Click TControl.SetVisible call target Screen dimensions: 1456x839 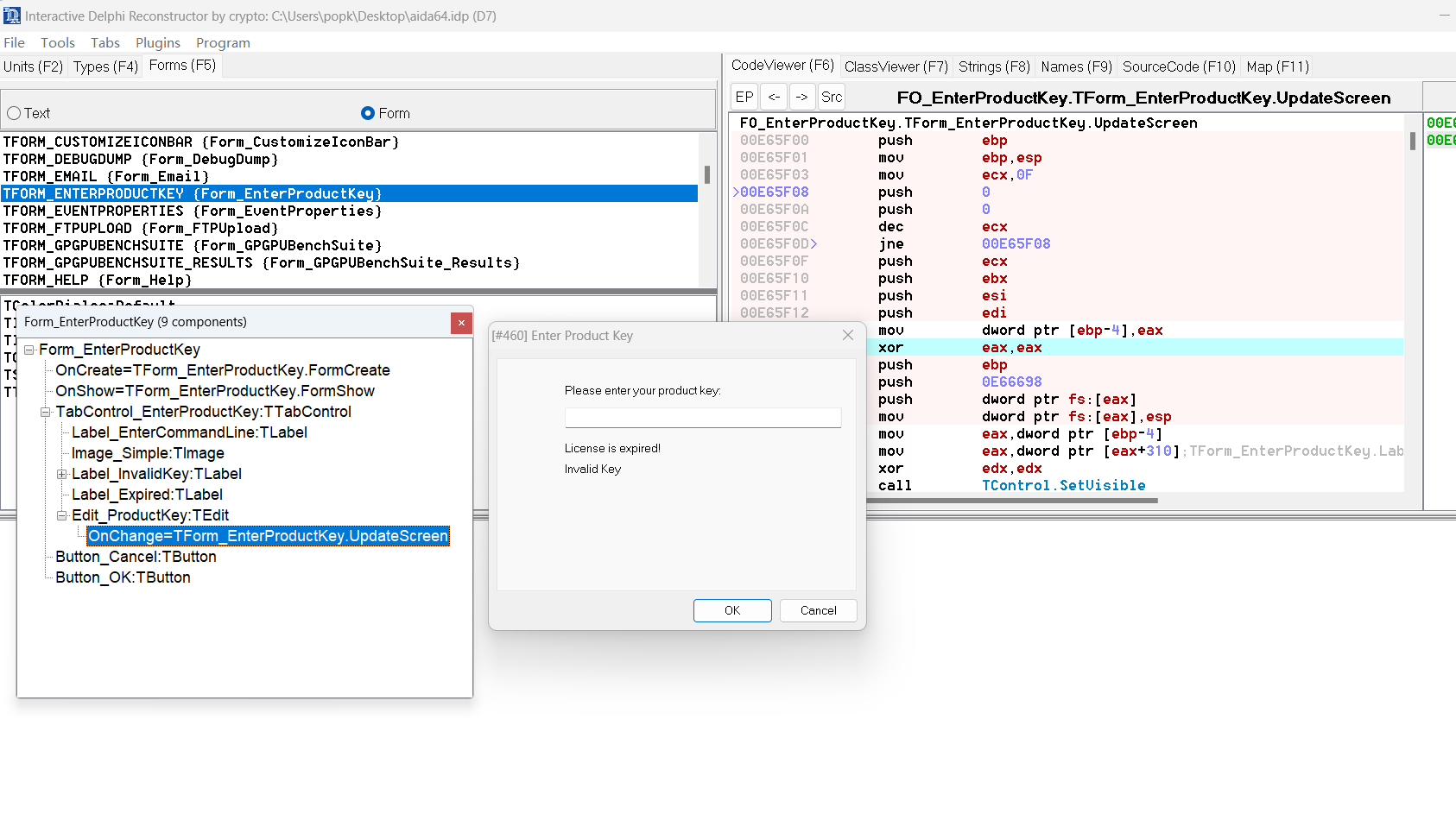pyautogui.click(x=1064, y=486)
